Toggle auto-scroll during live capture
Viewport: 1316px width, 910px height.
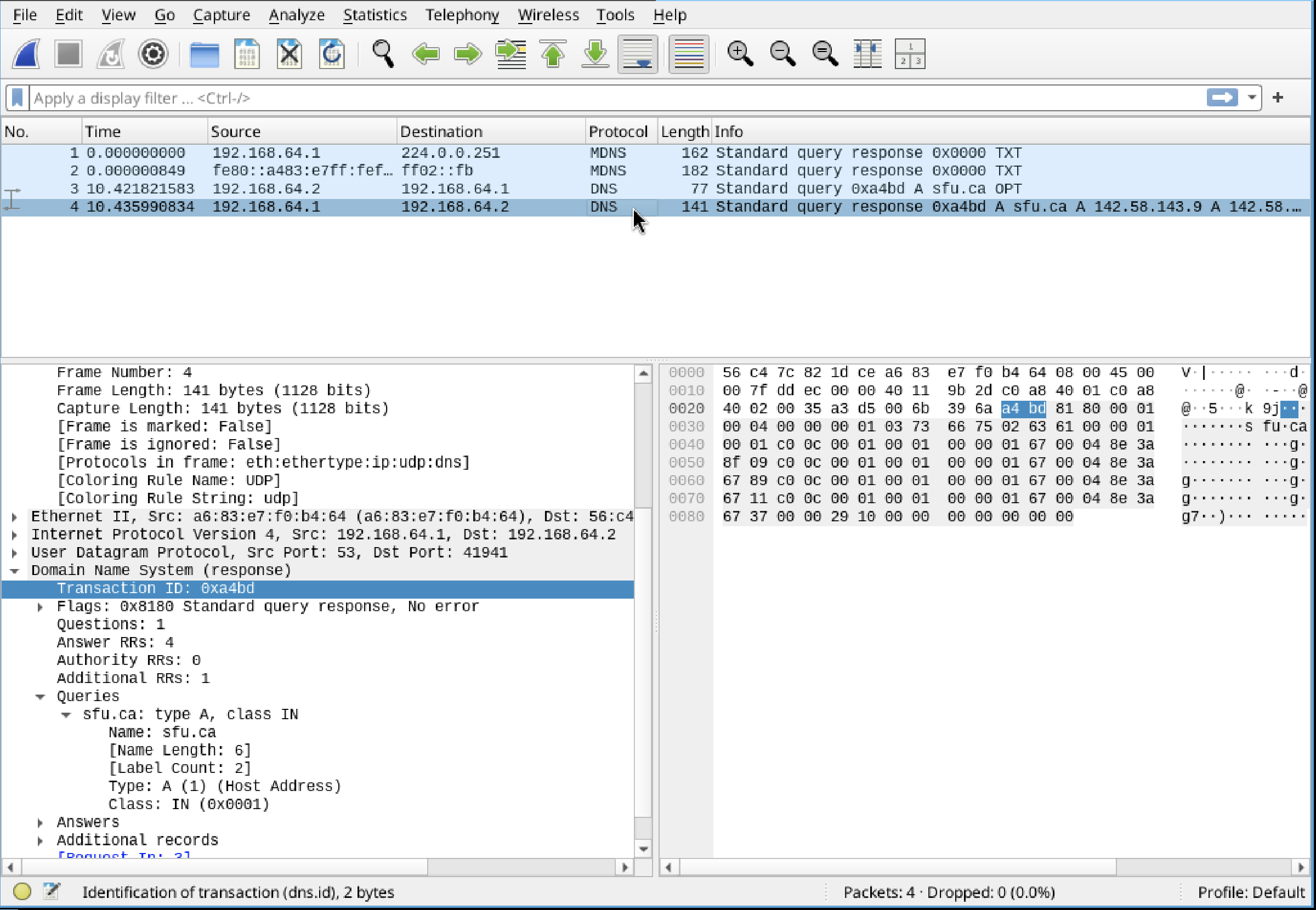[638, 54]
